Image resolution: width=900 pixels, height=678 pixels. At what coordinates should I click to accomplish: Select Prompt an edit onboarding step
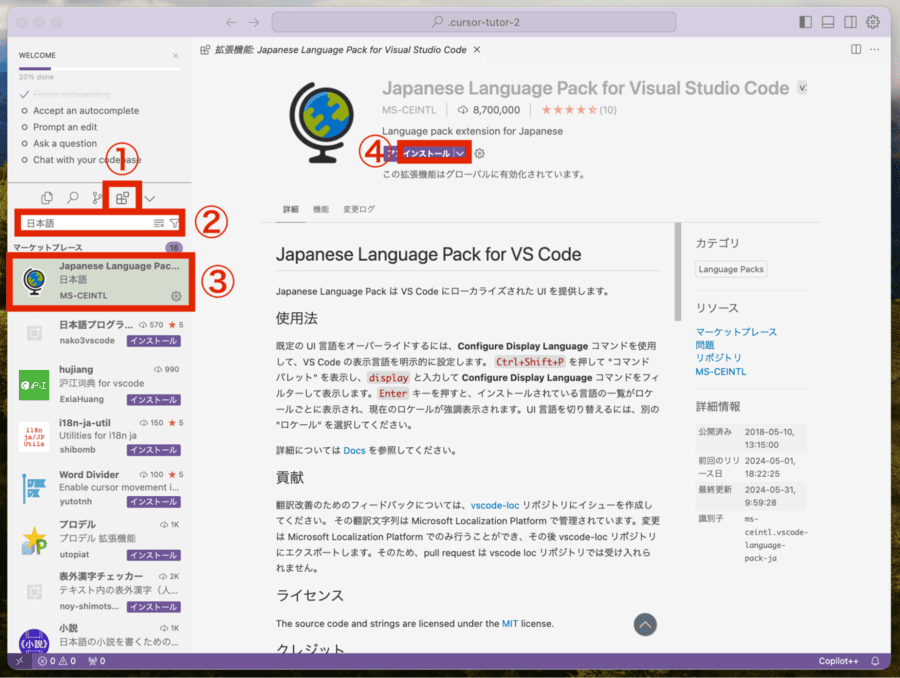tap(65, 127)
